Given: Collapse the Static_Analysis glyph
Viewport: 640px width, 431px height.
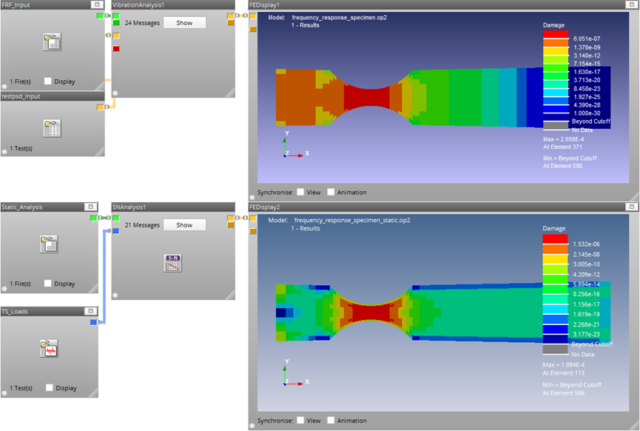Looking at the screenshot, I should pos(91,207).
